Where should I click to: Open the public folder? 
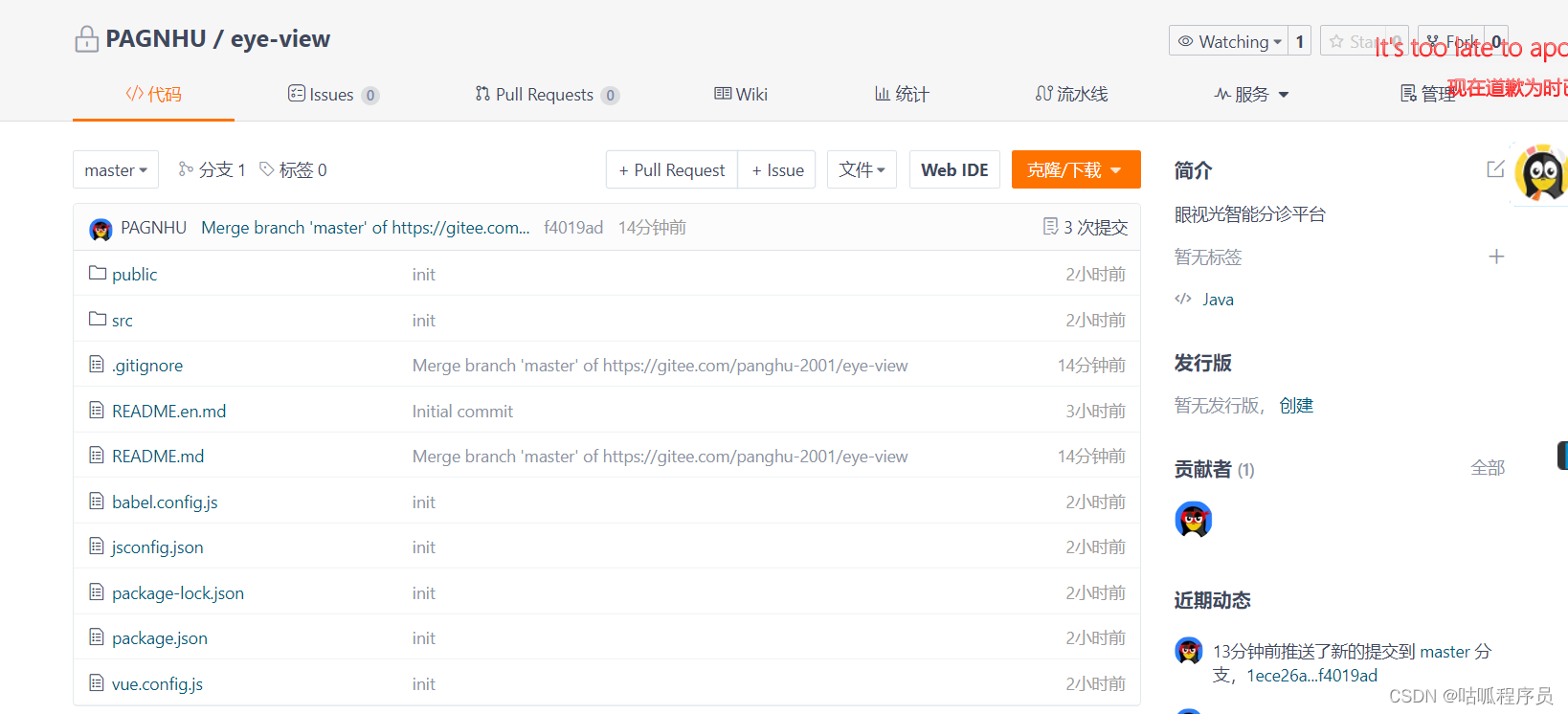coord(134,275)
